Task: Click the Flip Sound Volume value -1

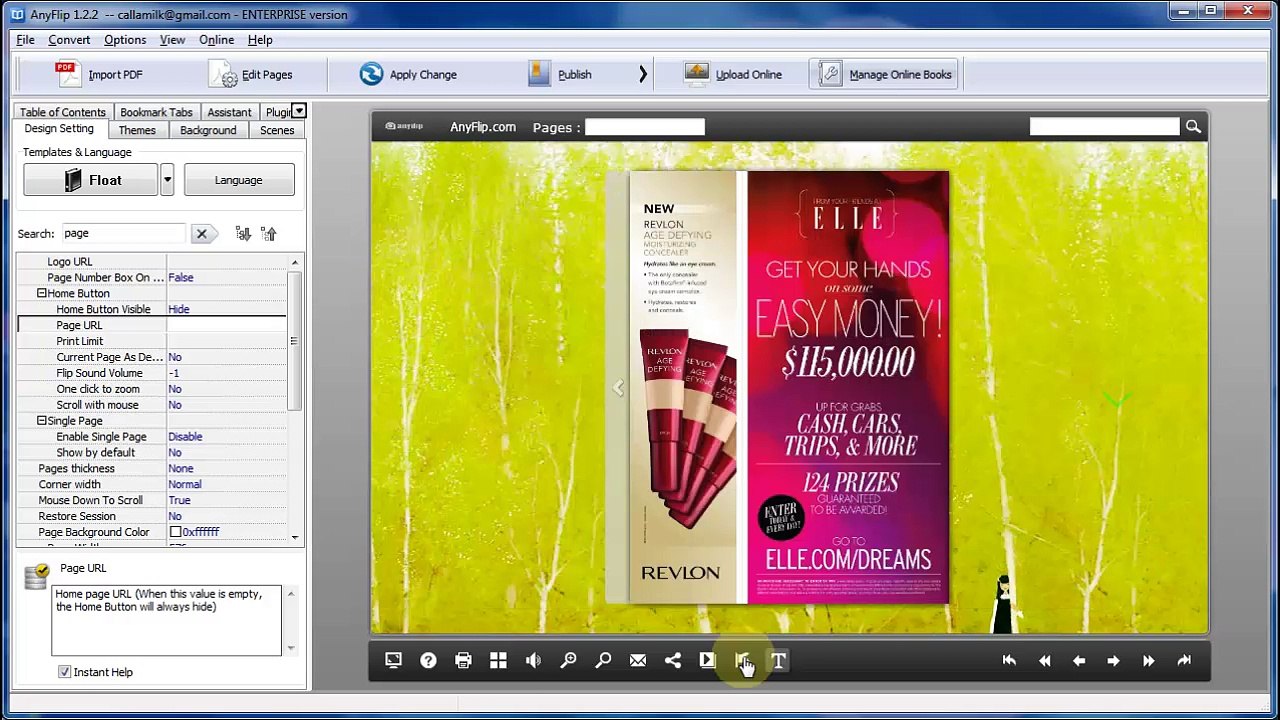Action: click(226, 373)
